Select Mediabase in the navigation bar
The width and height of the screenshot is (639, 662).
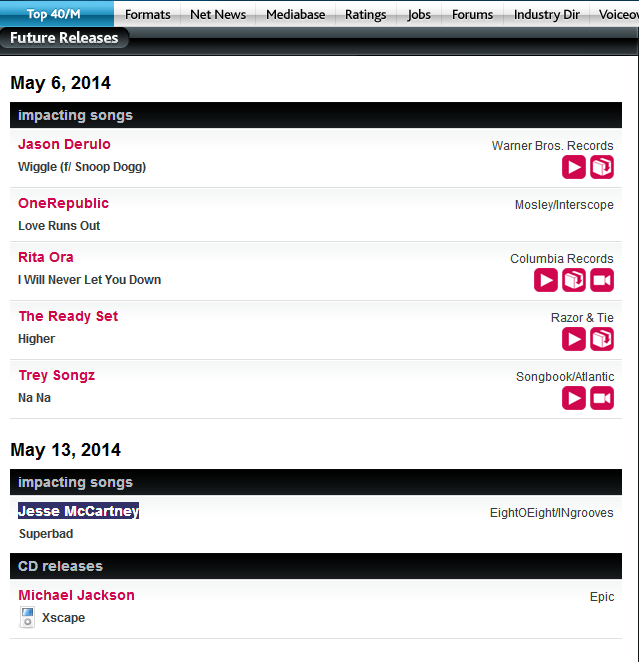coord(298,14)
